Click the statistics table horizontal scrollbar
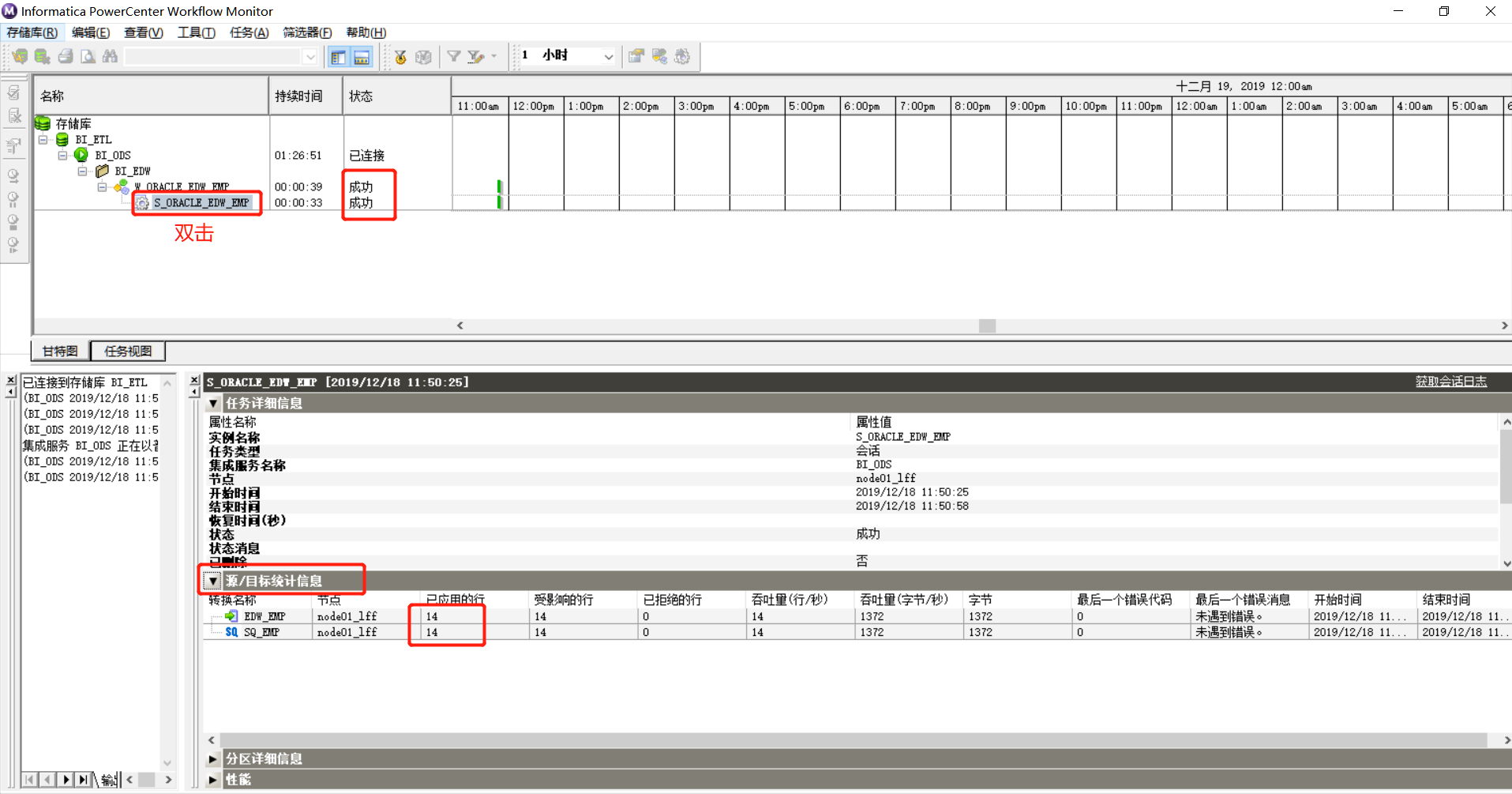The height and width of the screenshot is (794, 1512). (x=854, y=740)
